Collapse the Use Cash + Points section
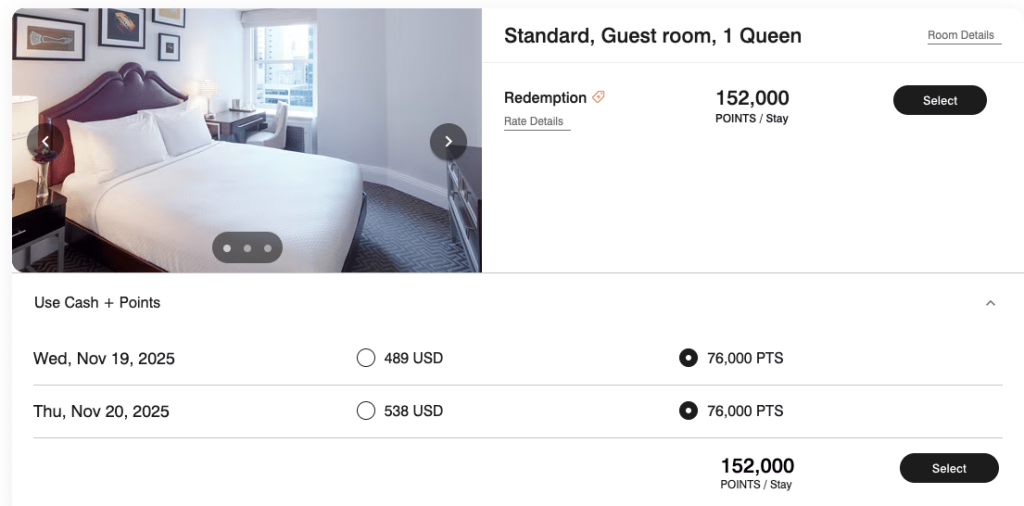Screen dimensions: 1024x506 point(990,303)
